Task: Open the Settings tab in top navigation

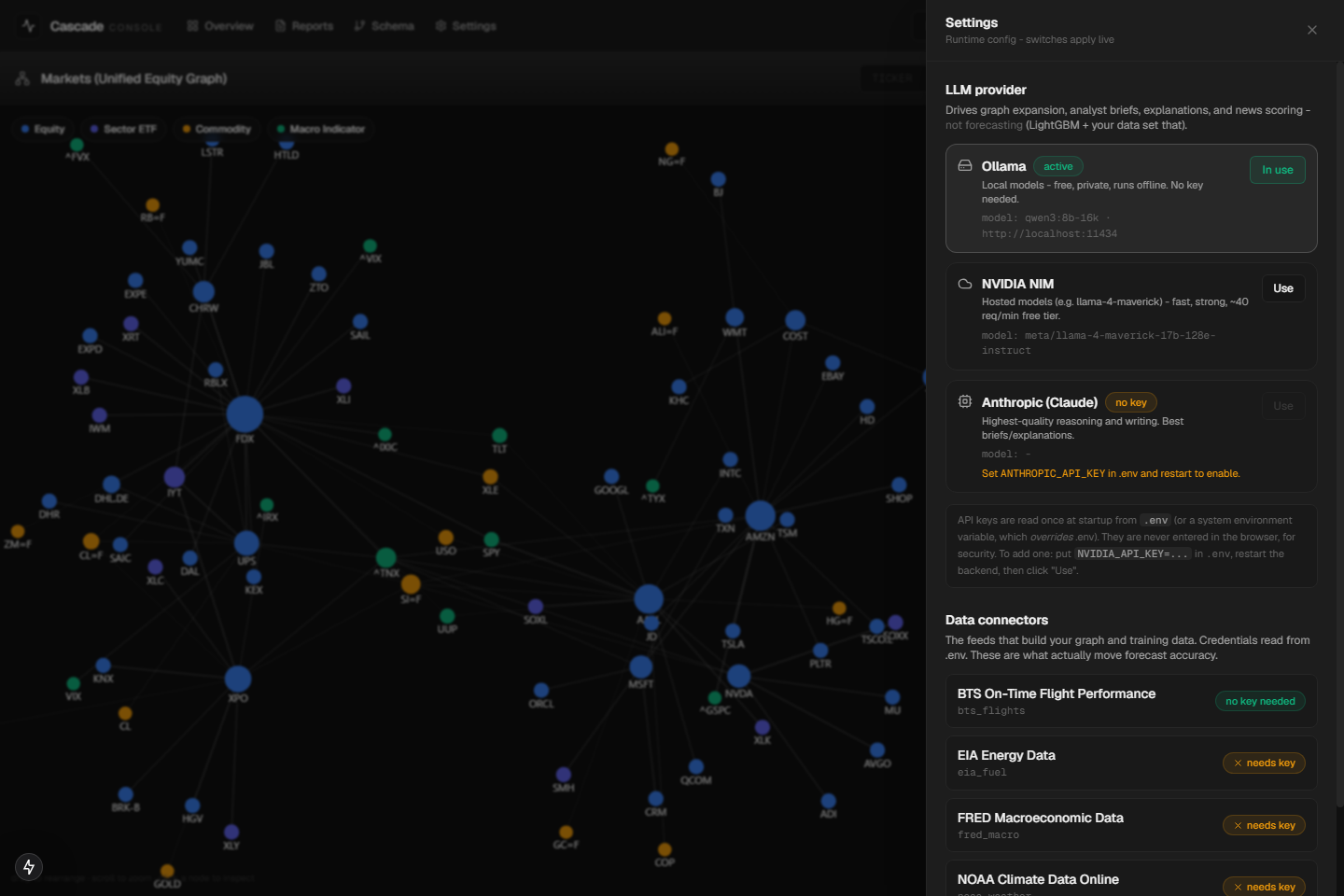Action: (x=466, y=26)
